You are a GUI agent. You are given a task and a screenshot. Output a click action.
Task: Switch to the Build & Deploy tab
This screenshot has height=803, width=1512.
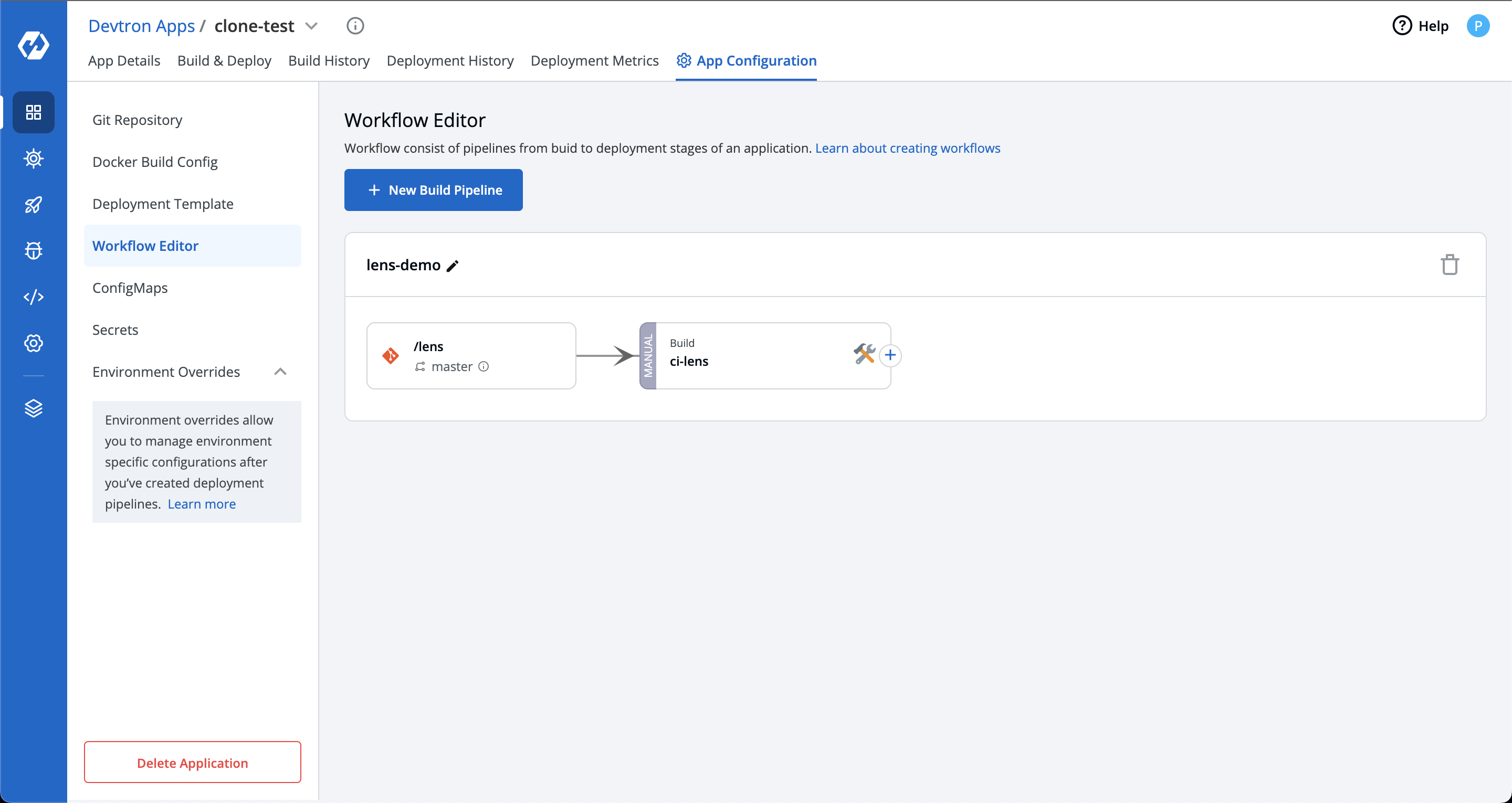click(x=224, y=60)
